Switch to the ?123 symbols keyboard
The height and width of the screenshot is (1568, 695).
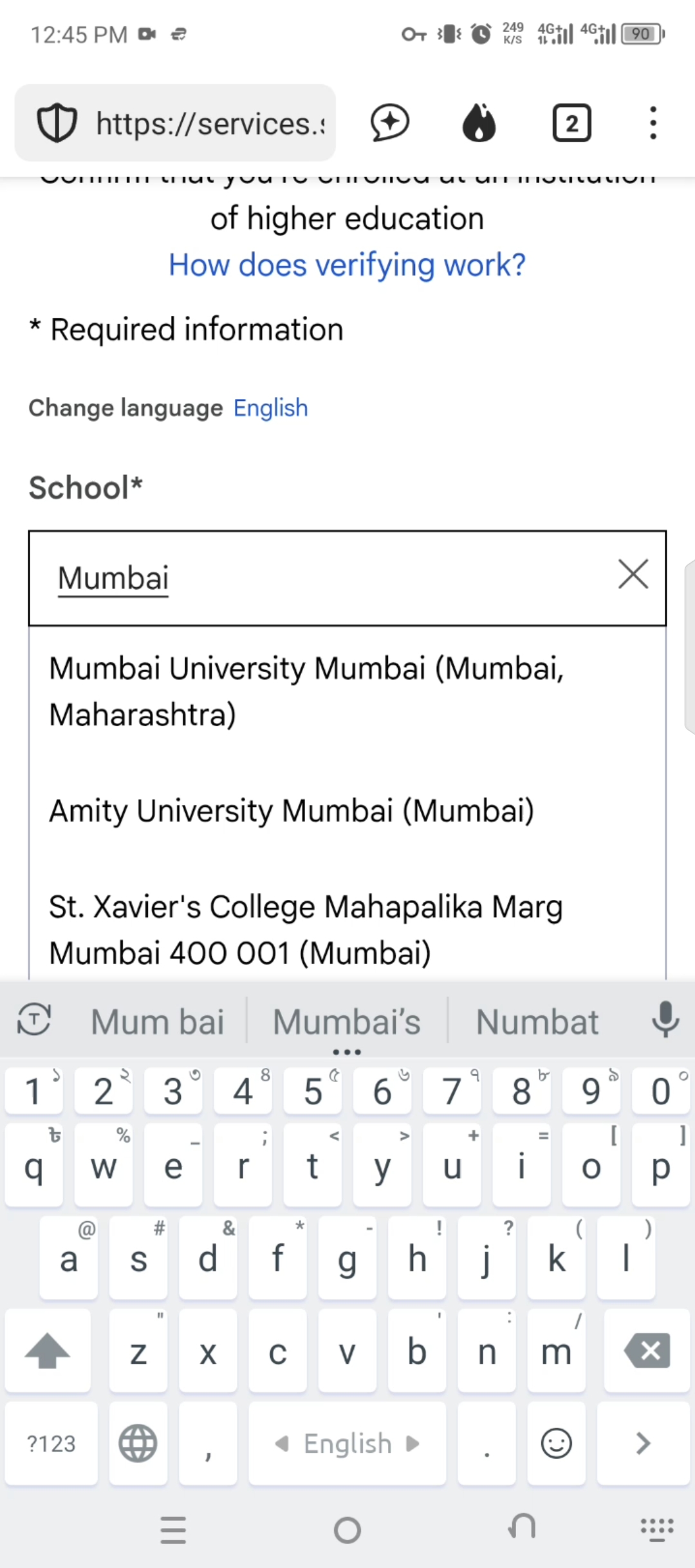click(51, 1443)
